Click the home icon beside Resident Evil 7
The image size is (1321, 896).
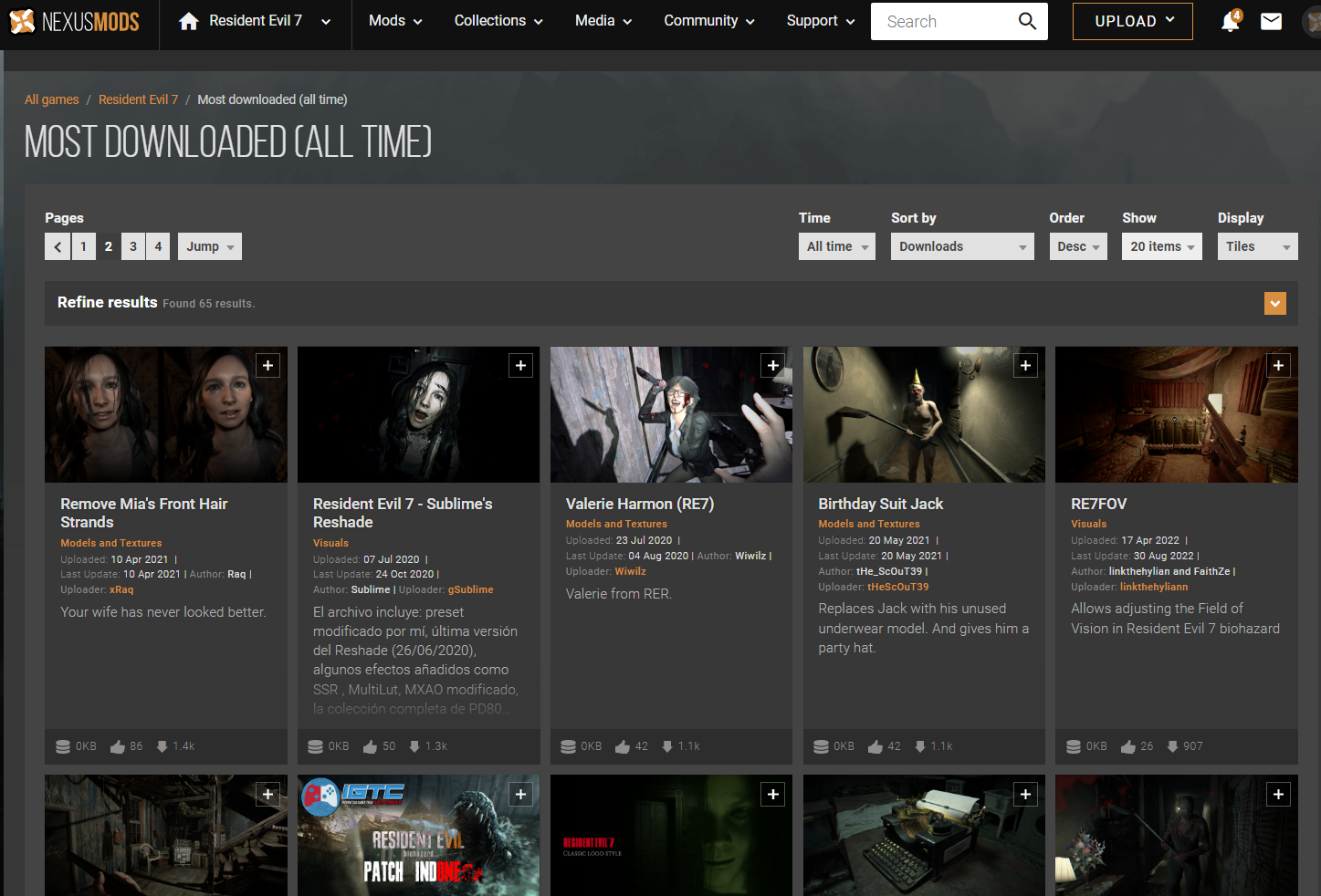coord(189,21)
